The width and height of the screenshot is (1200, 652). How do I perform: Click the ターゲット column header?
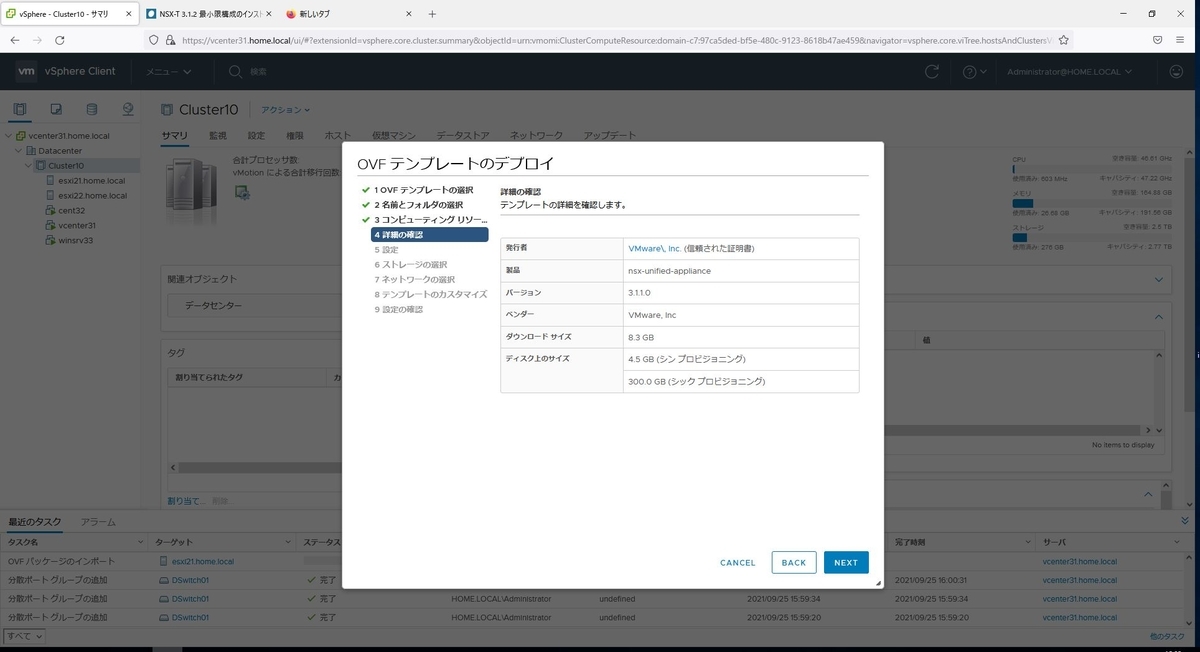coord(224,542)
